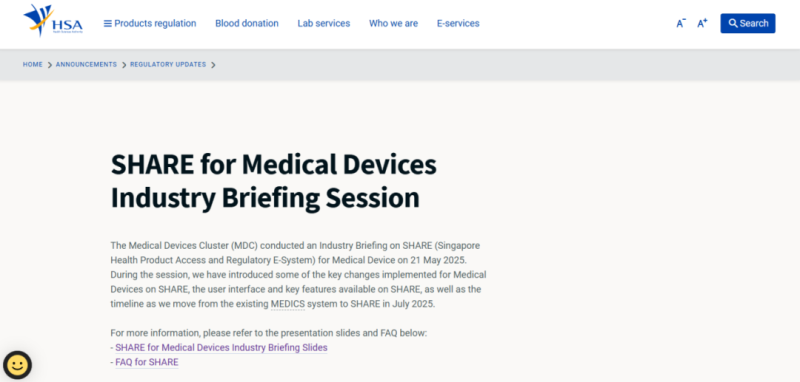Open the FAQ for SHARE link

click(147, 362)
